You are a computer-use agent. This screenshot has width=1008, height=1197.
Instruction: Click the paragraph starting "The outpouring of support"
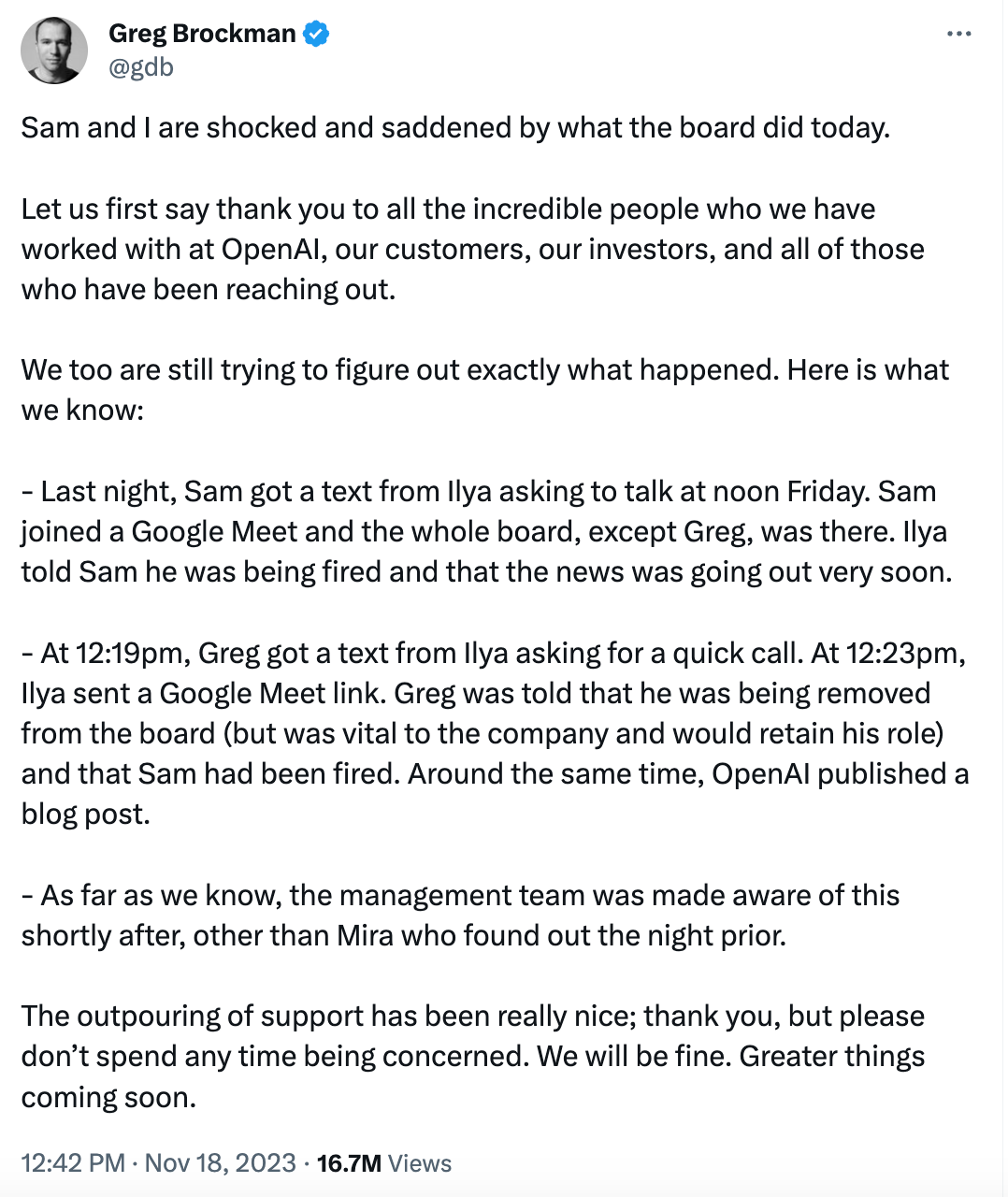pyautogui.click(x=472, y=1056)
